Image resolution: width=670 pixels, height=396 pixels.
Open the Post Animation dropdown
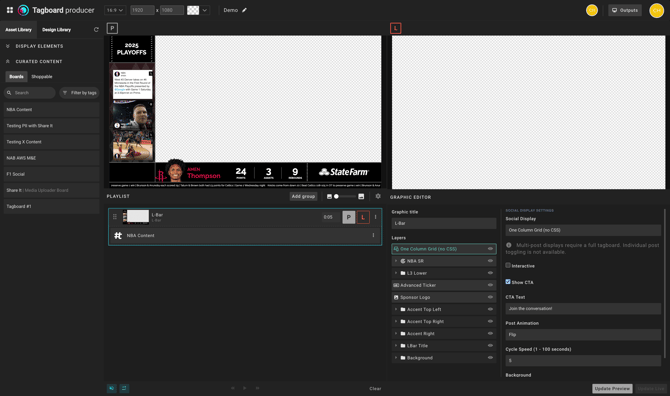583,334
